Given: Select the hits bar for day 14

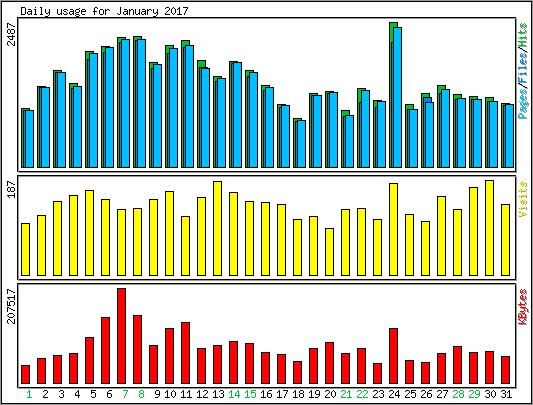Looking at the screenshot, I should (235, 115).
